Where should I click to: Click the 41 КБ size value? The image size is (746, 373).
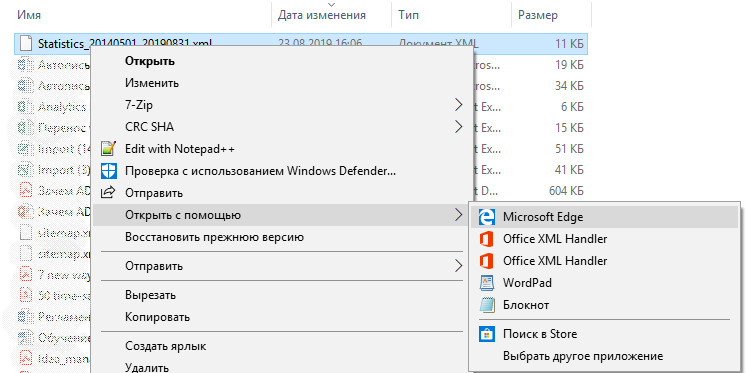(569, 170)
